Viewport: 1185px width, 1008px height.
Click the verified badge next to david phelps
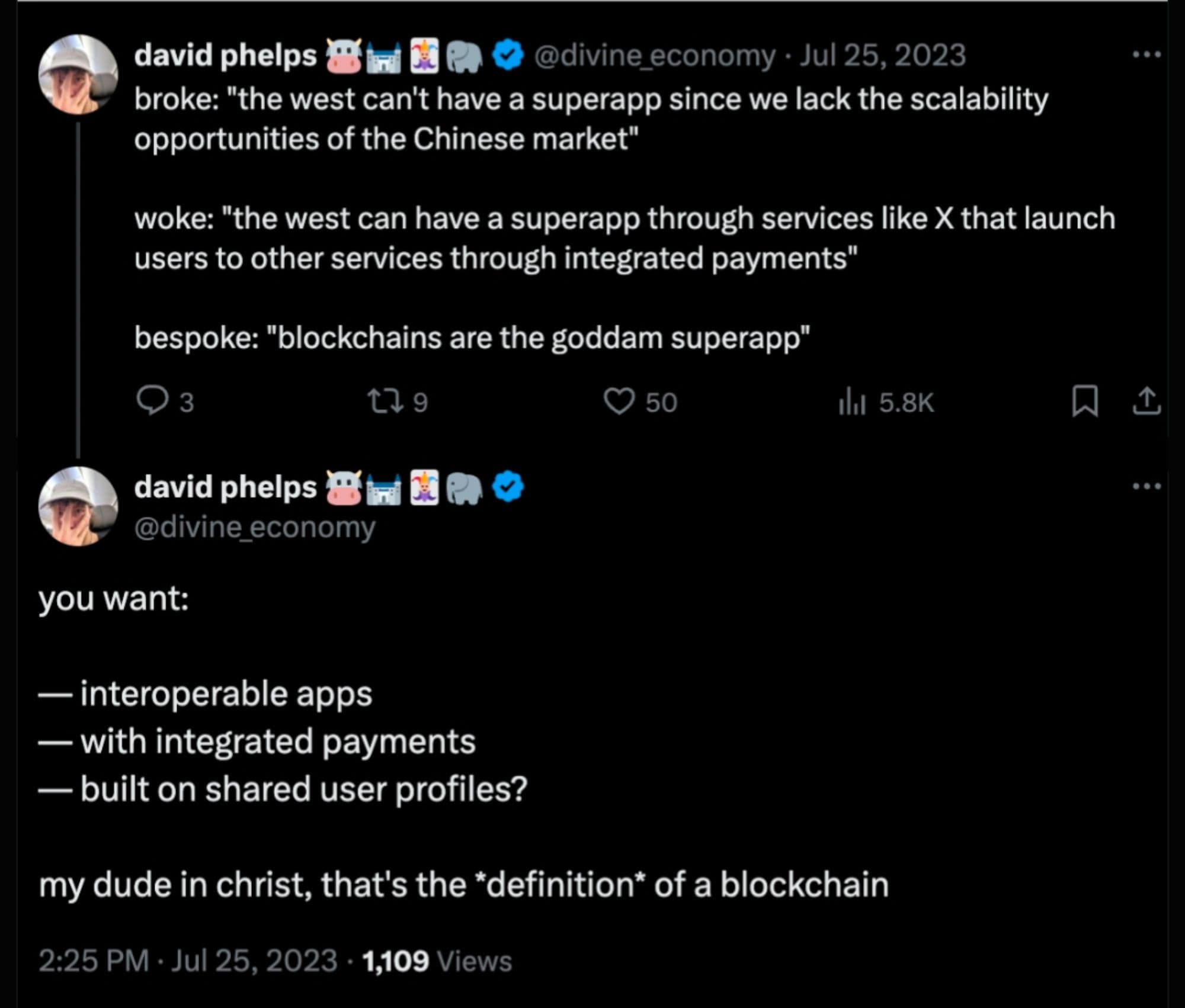(507, 54)
